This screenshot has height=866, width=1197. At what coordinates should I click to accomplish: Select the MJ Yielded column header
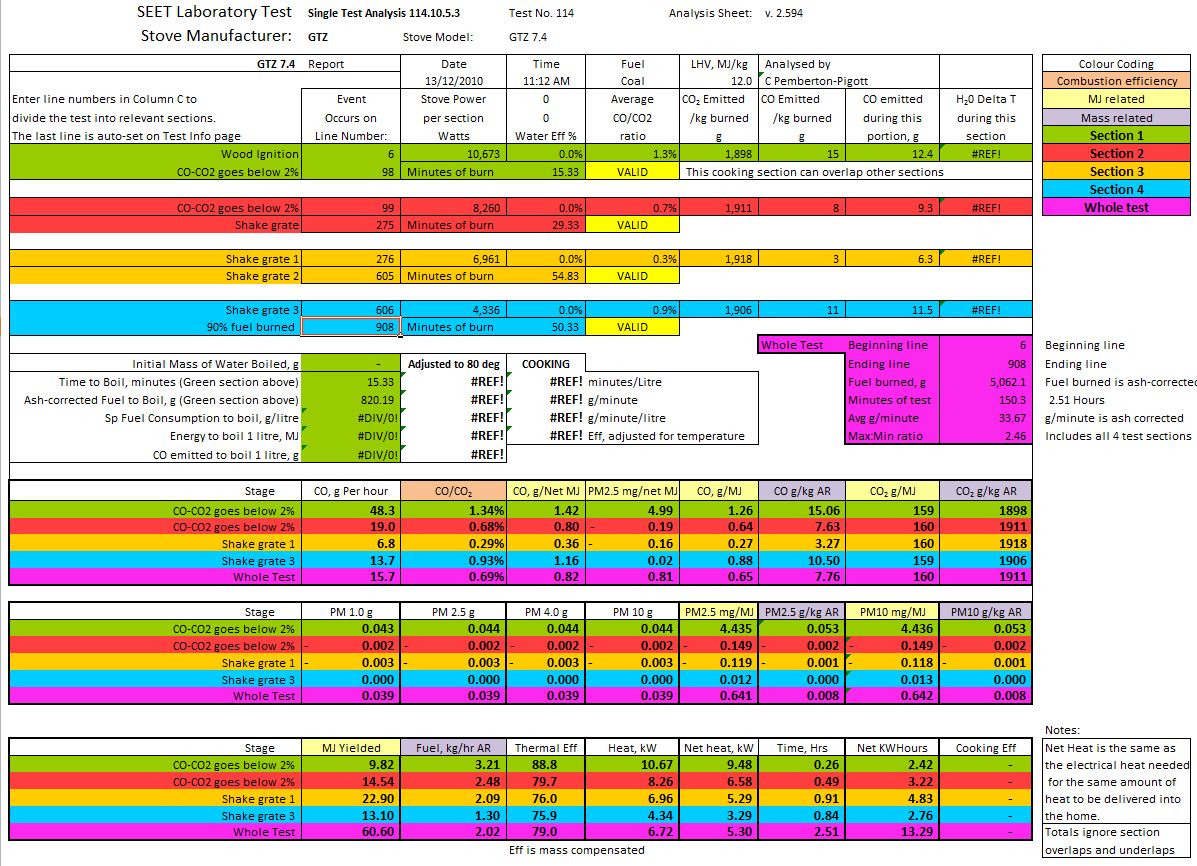351,748
